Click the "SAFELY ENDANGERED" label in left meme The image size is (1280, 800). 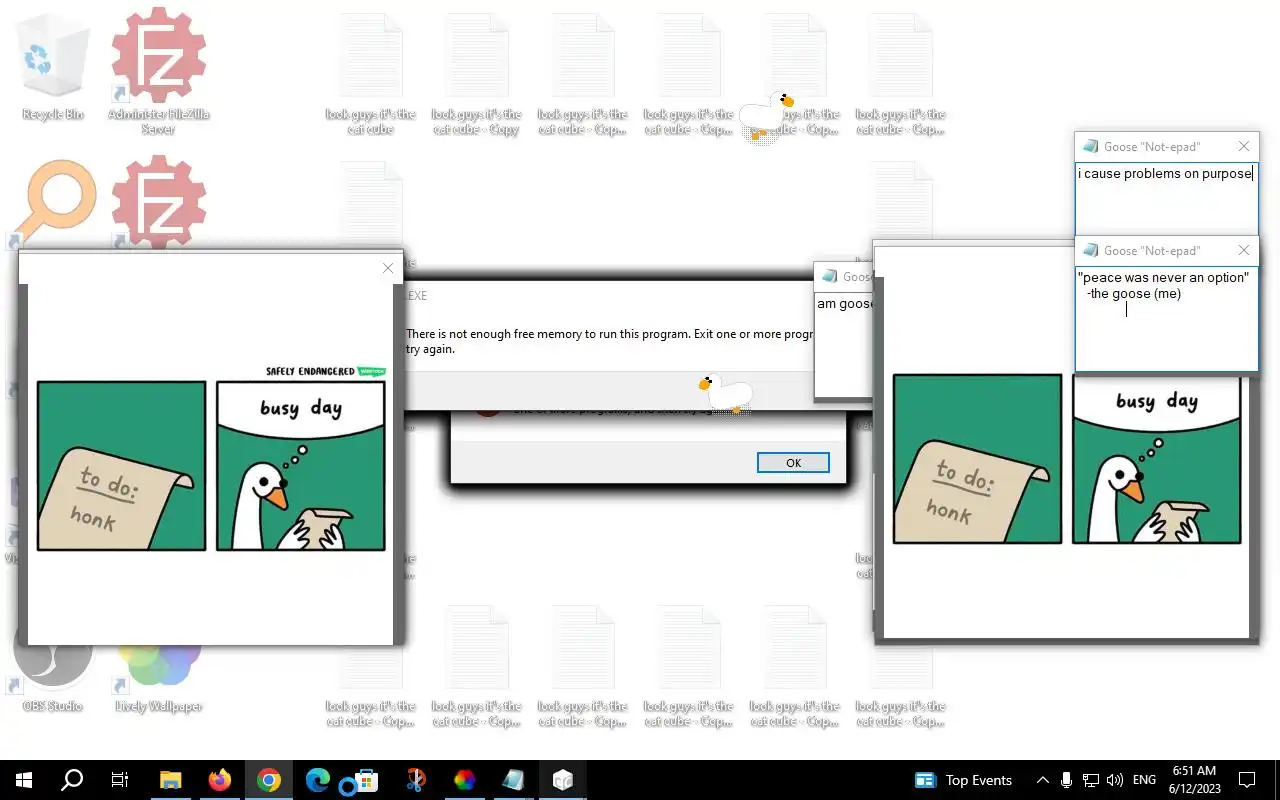click(310, 371)
